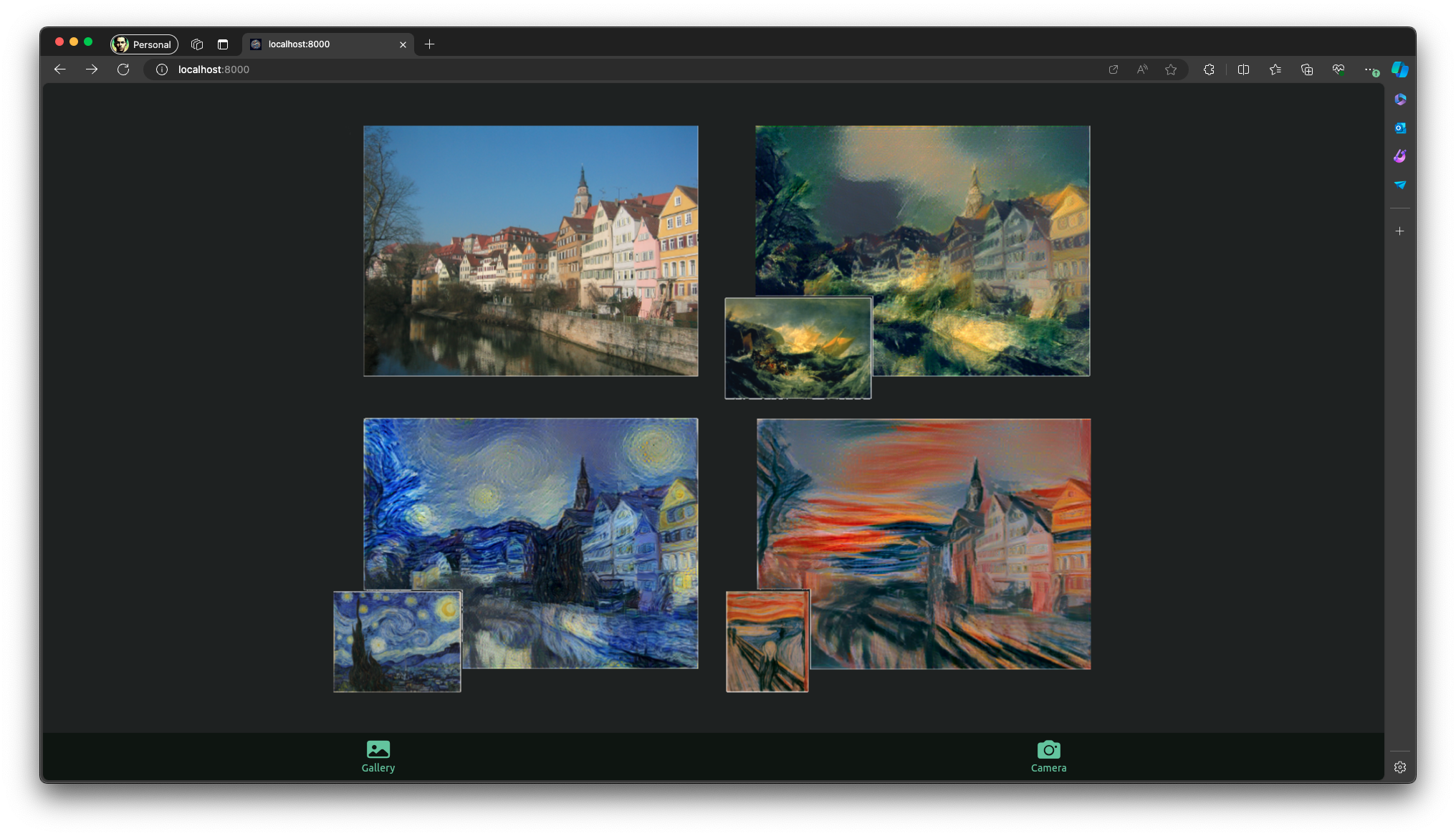Open the Camera tab
This screenshot has width=1456, height=836.
click(x=1048, y=756)
